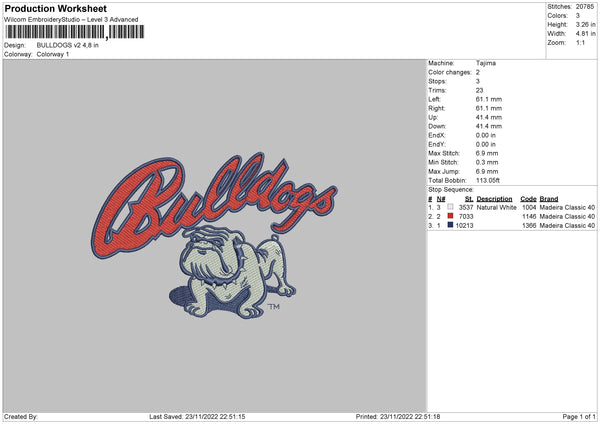Click stitch count 10213 in row 3

pyautogui.click(x=465, y=226)
